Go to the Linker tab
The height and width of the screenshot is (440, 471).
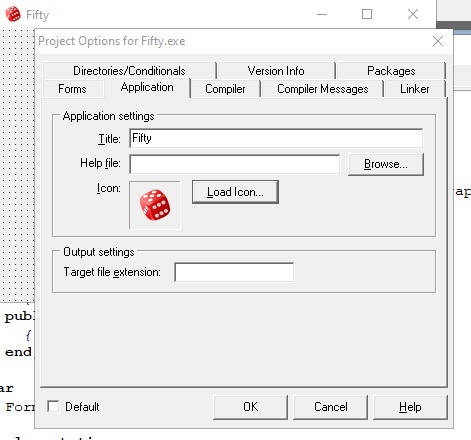pyautogui.click(x=415, y=89)
